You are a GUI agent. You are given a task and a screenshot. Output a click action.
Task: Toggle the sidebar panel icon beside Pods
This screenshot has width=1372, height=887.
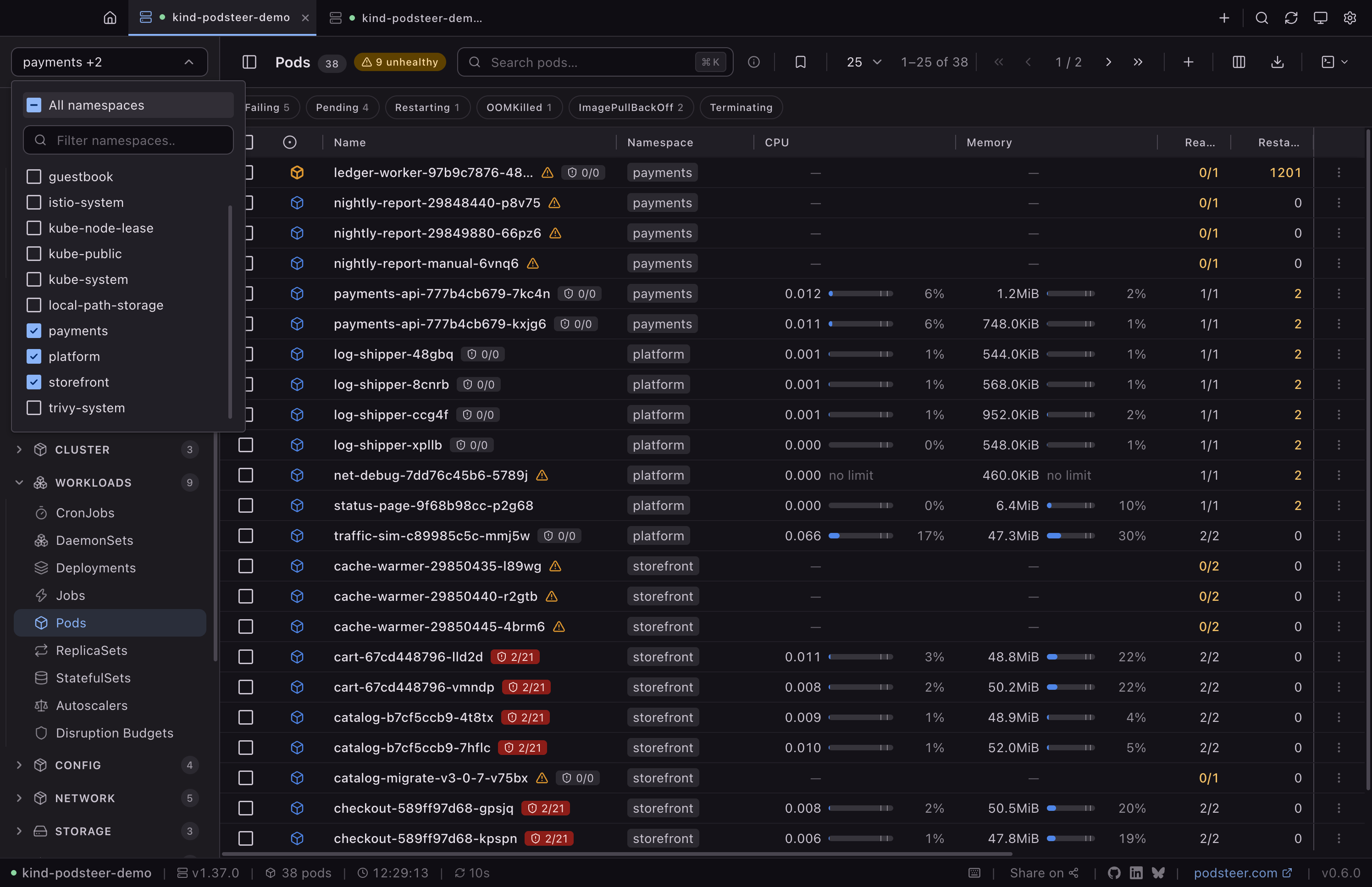tap(249, 62)
